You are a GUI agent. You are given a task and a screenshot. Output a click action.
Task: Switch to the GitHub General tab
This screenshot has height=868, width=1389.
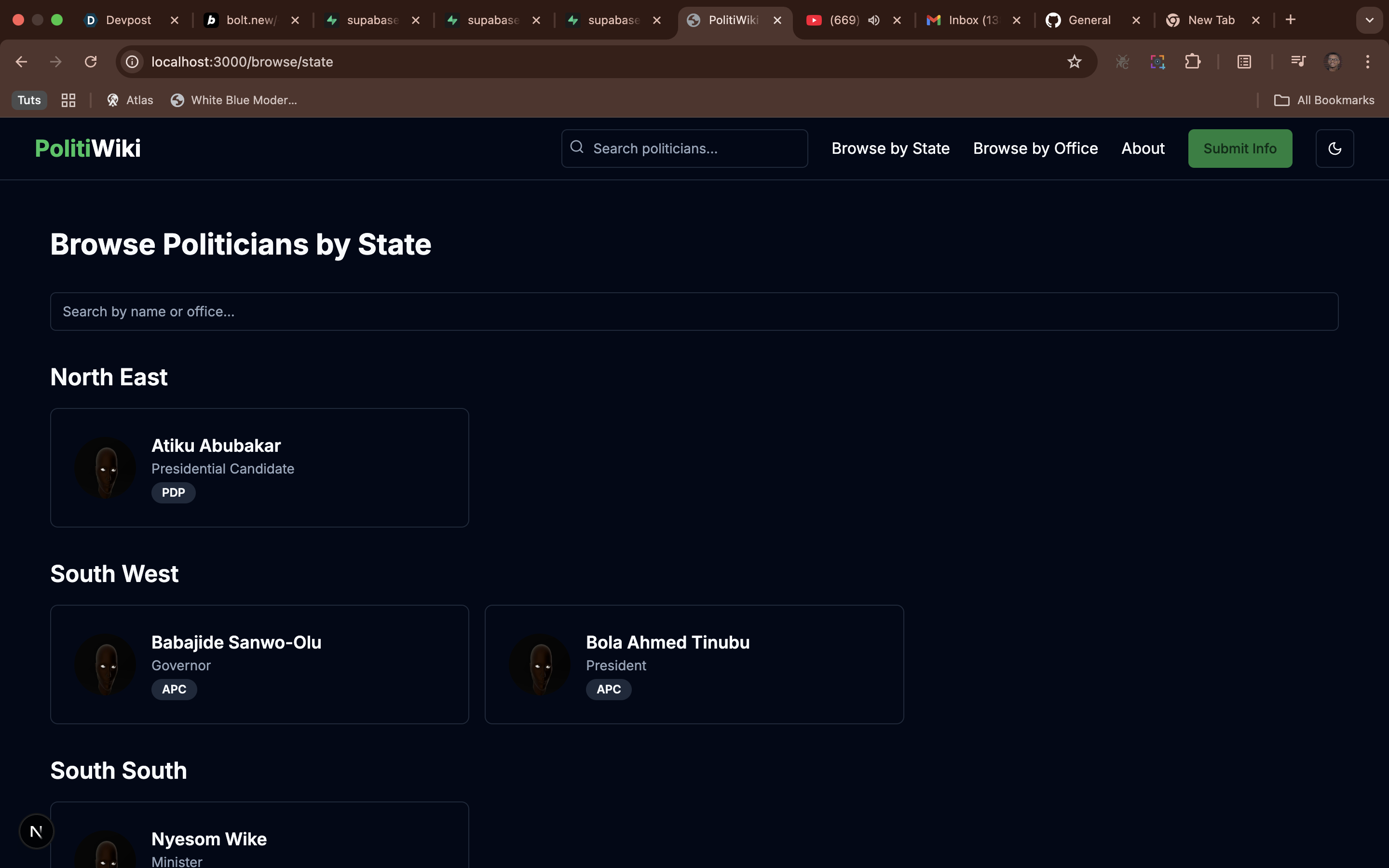[x=1088, y=20]
